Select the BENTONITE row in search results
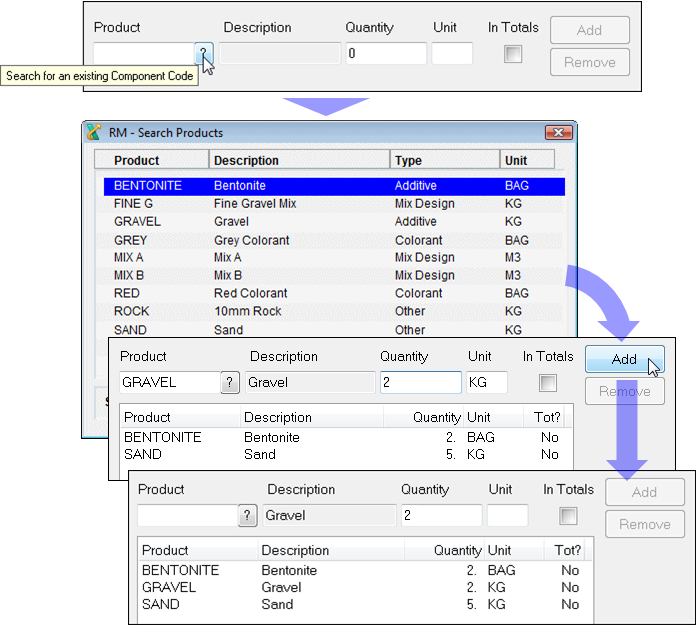The width and height of the screenshot is (696, 625). [x=334, y=186]
